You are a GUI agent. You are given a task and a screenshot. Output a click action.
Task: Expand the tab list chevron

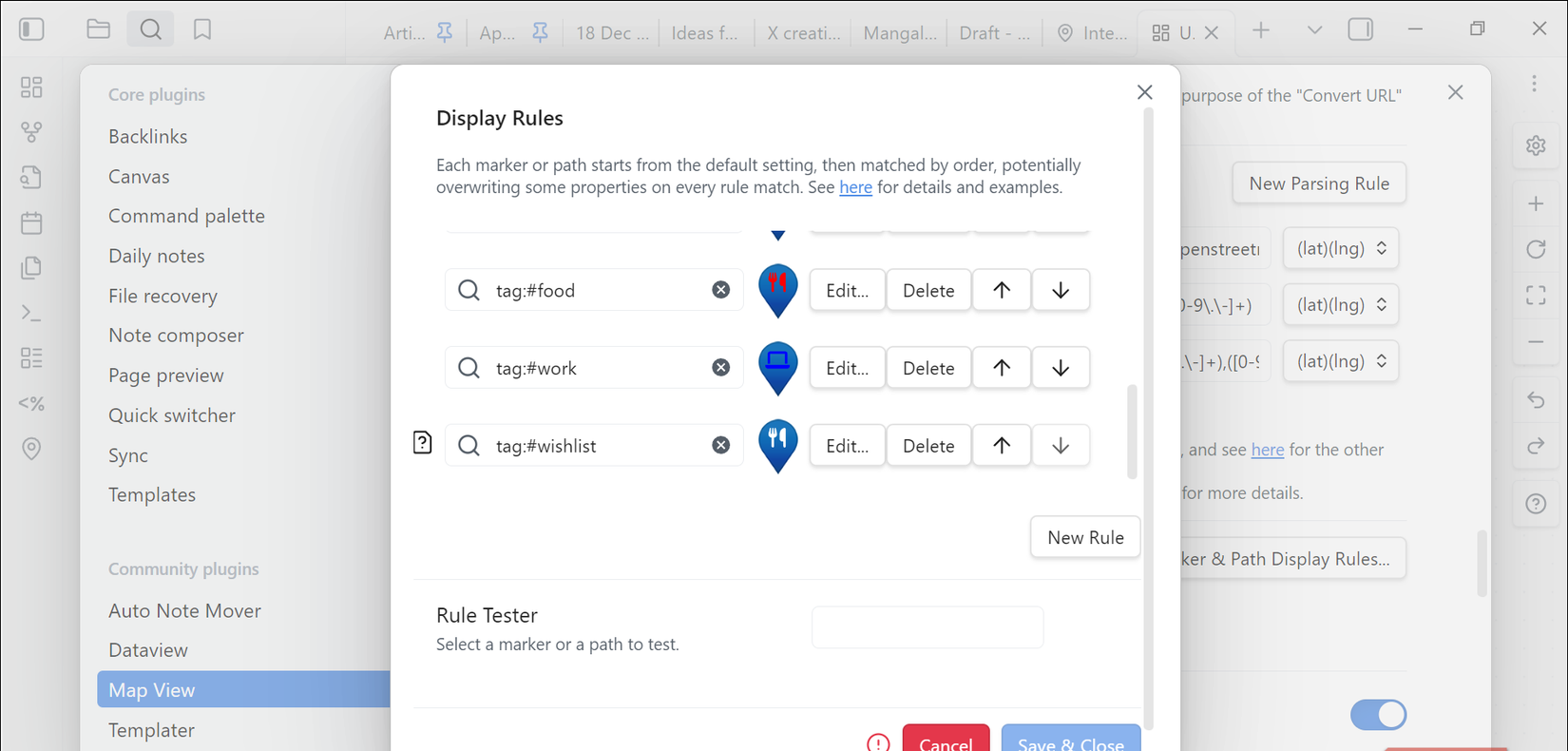[x=1314, y=30]
